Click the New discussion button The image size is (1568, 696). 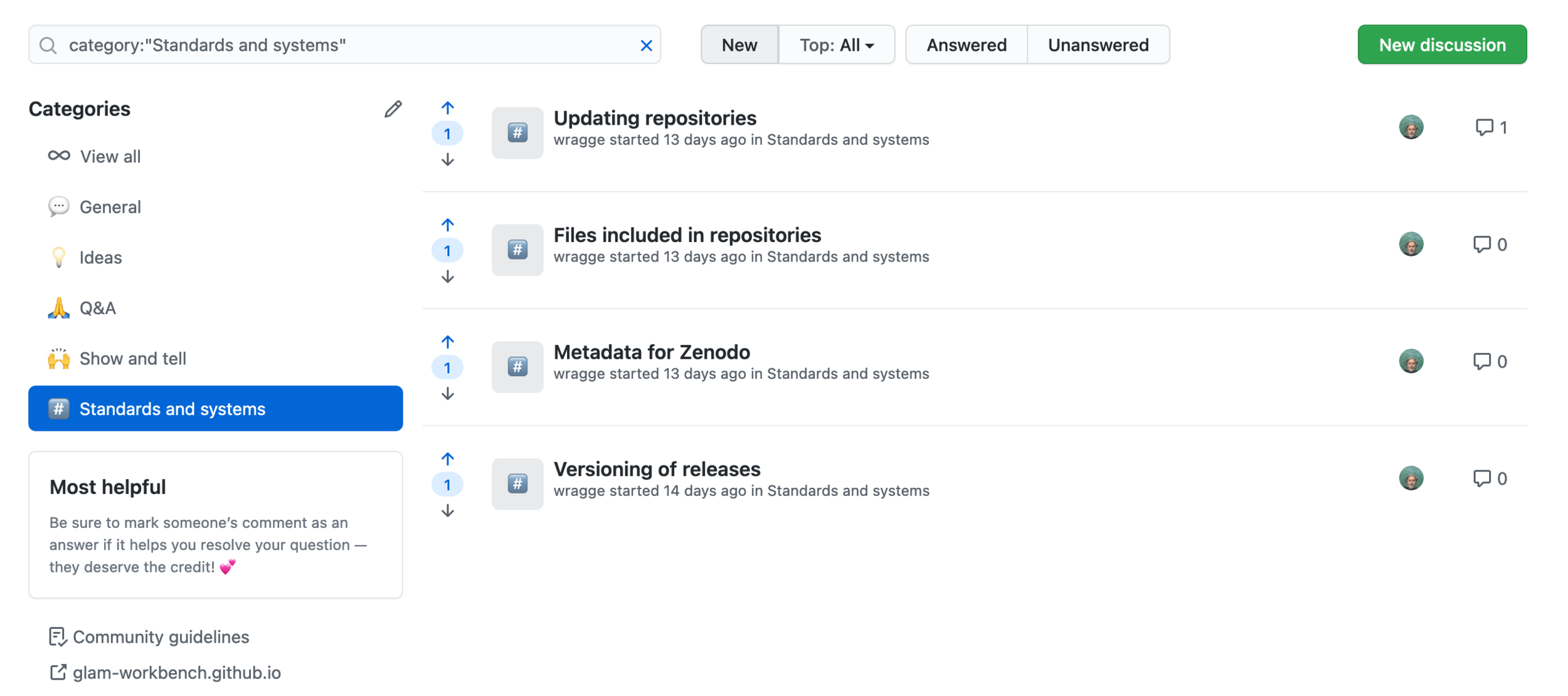click(1441, 45)
